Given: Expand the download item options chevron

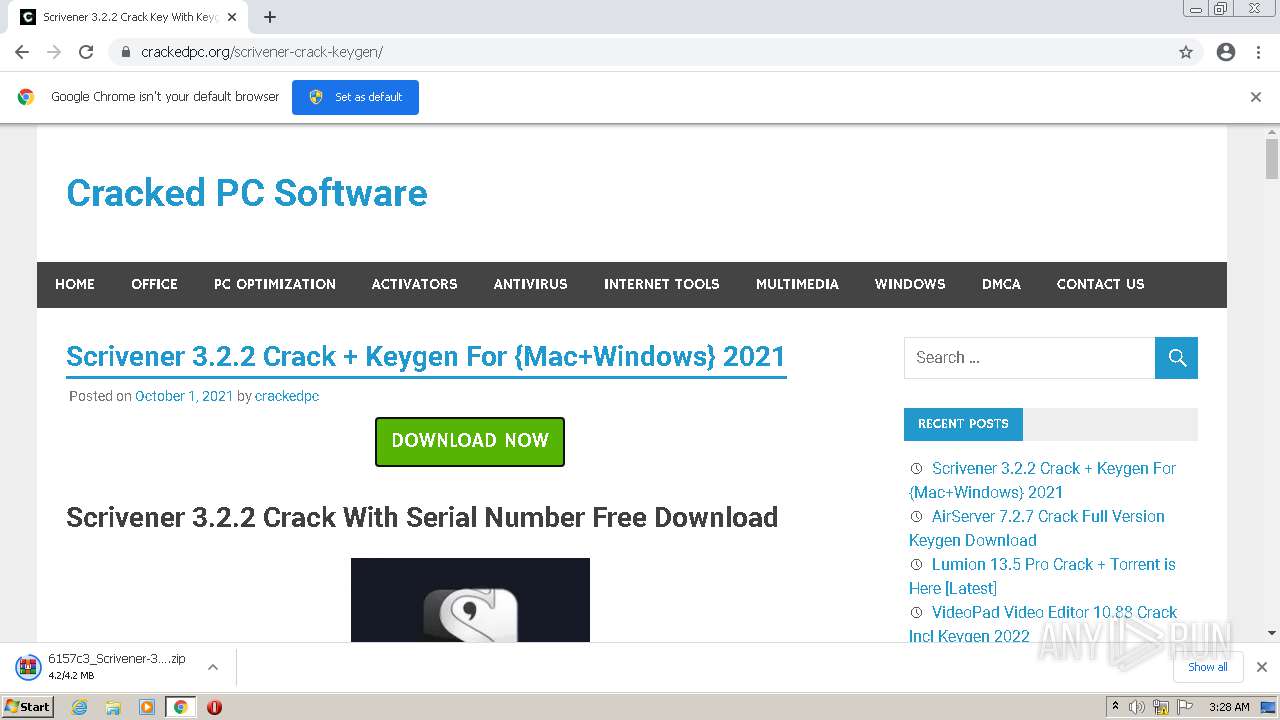Looking at the screenshot, I should [x=212, y=667].
